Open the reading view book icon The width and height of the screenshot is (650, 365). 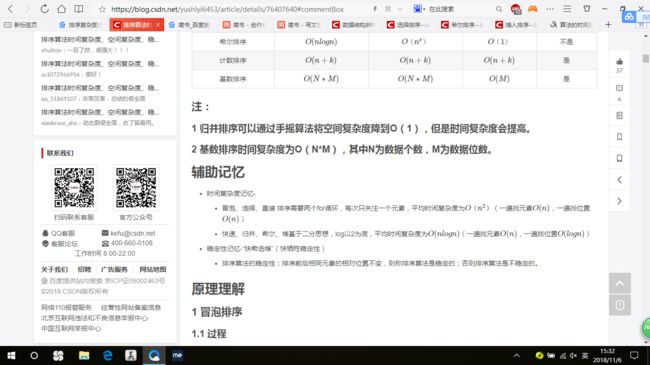(x=78, y=9)
